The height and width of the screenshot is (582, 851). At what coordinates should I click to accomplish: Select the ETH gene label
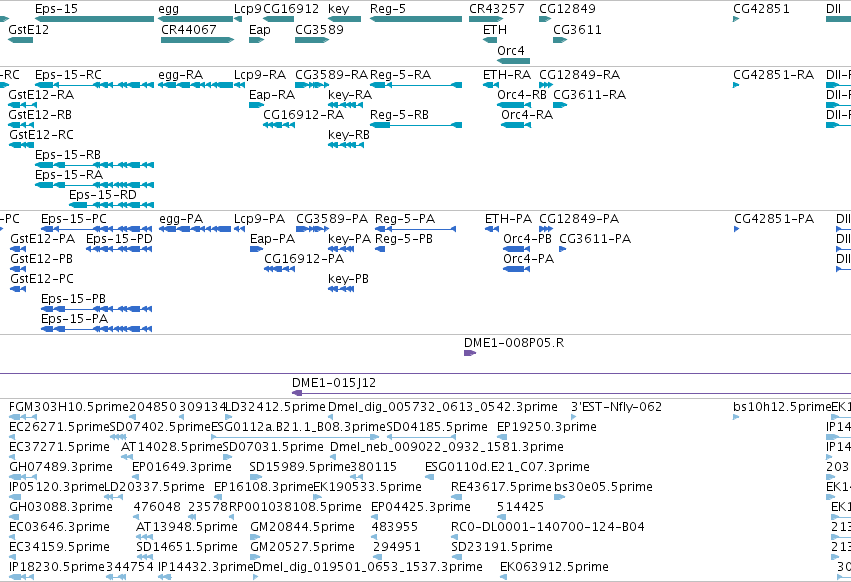[495, 30]
